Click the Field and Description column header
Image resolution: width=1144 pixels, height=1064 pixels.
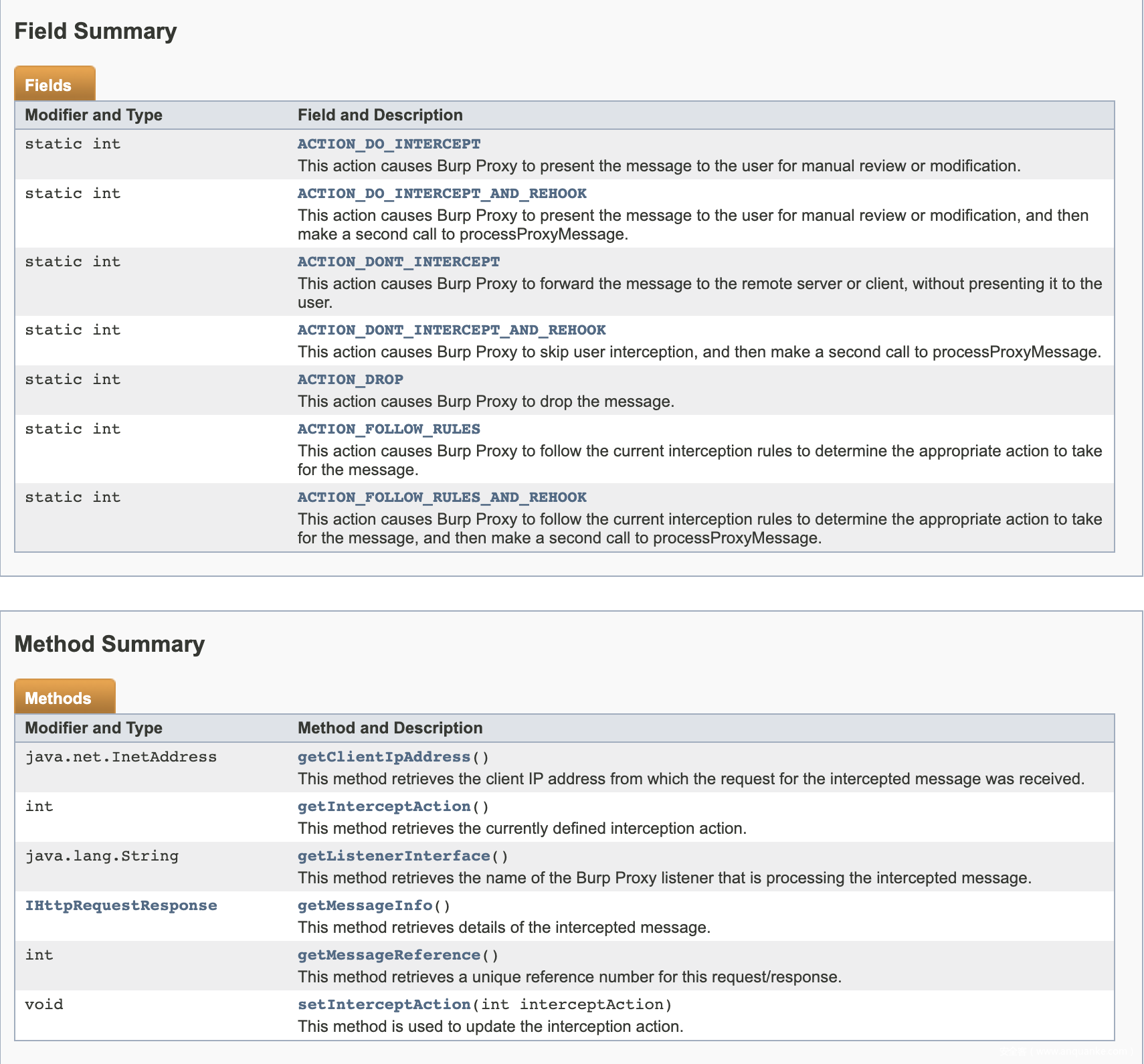pyautogui.click(x=380, y=115)
